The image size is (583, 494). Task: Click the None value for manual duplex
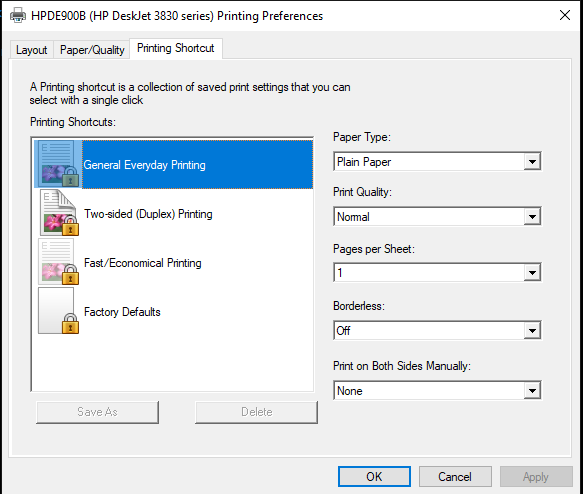coord(437,391)
